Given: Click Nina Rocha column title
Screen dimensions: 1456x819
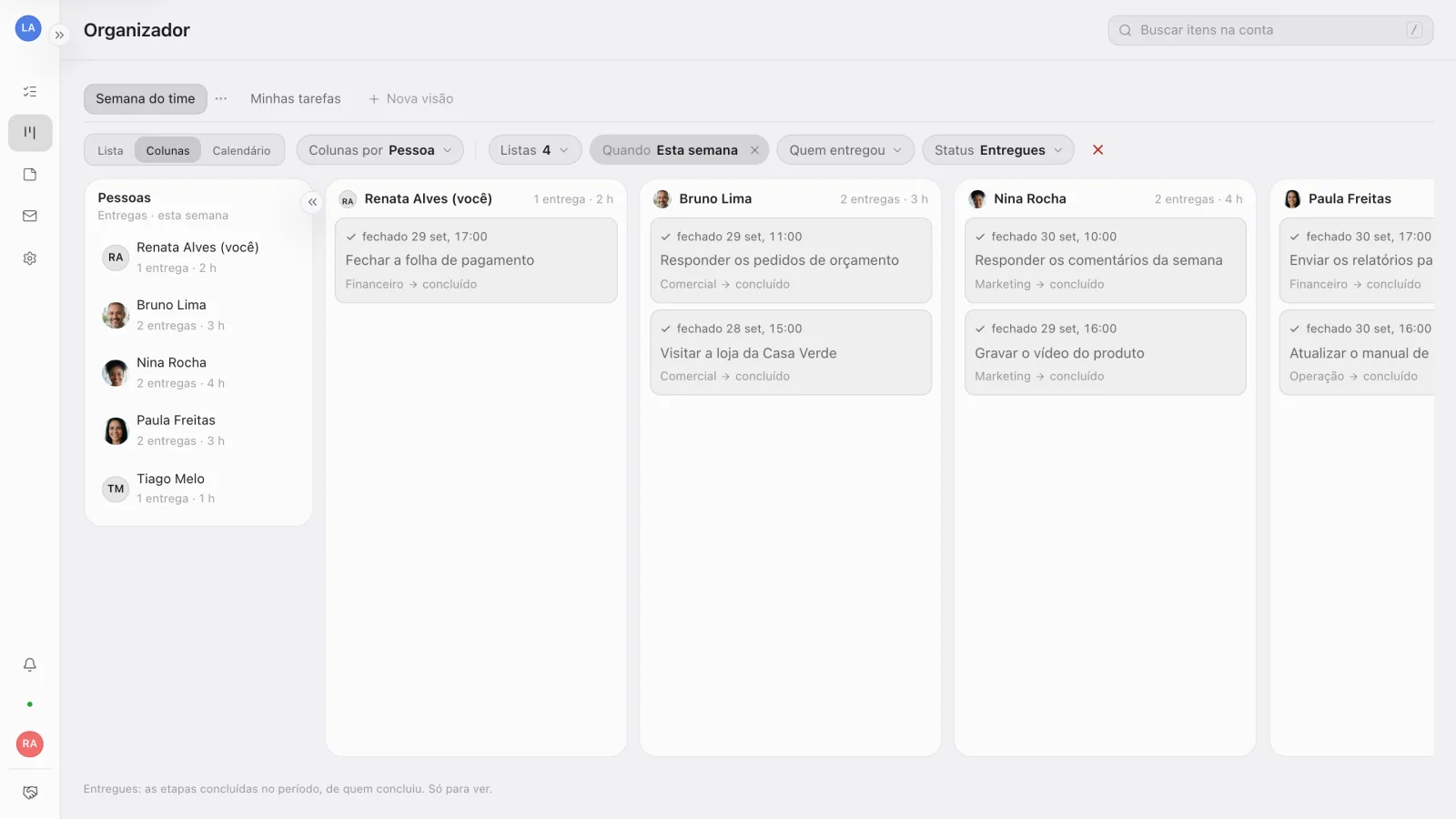Looking at the screenshot, I should pos(1030,199).
